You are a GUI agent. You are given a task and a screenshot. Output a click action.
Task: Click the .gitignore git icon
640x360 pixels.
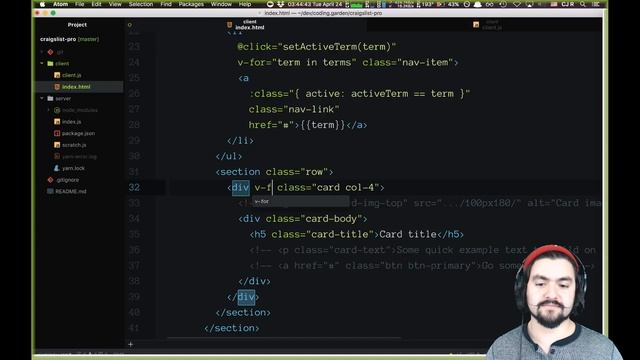pyautogui.click(x=50, y=180)
